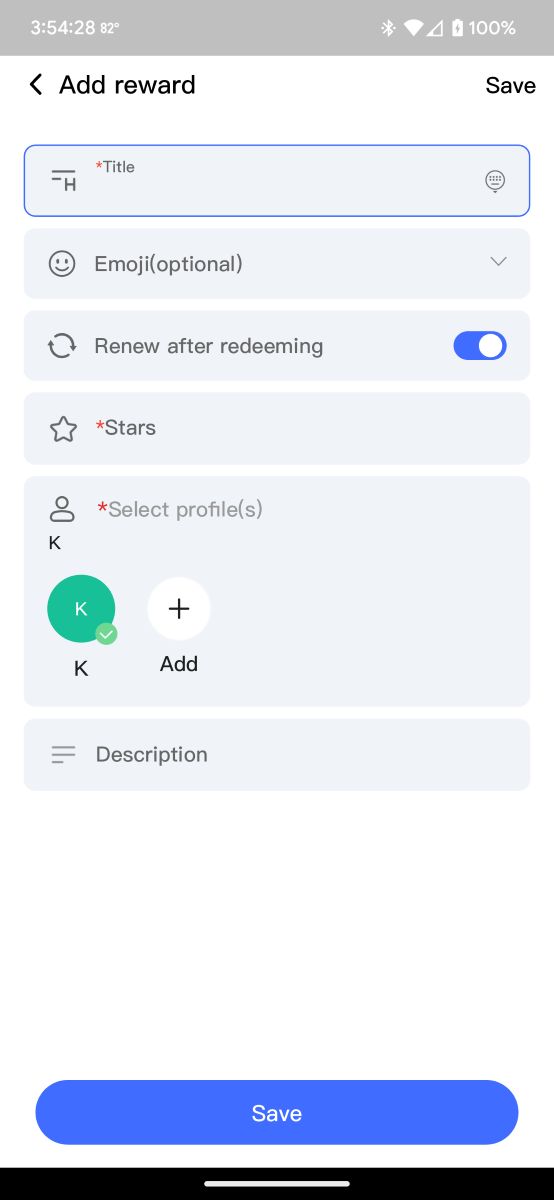The height and width of the screenshot is (1200, 554).
Task: Tap the three-lines Description icon
Action: point(63,755)
